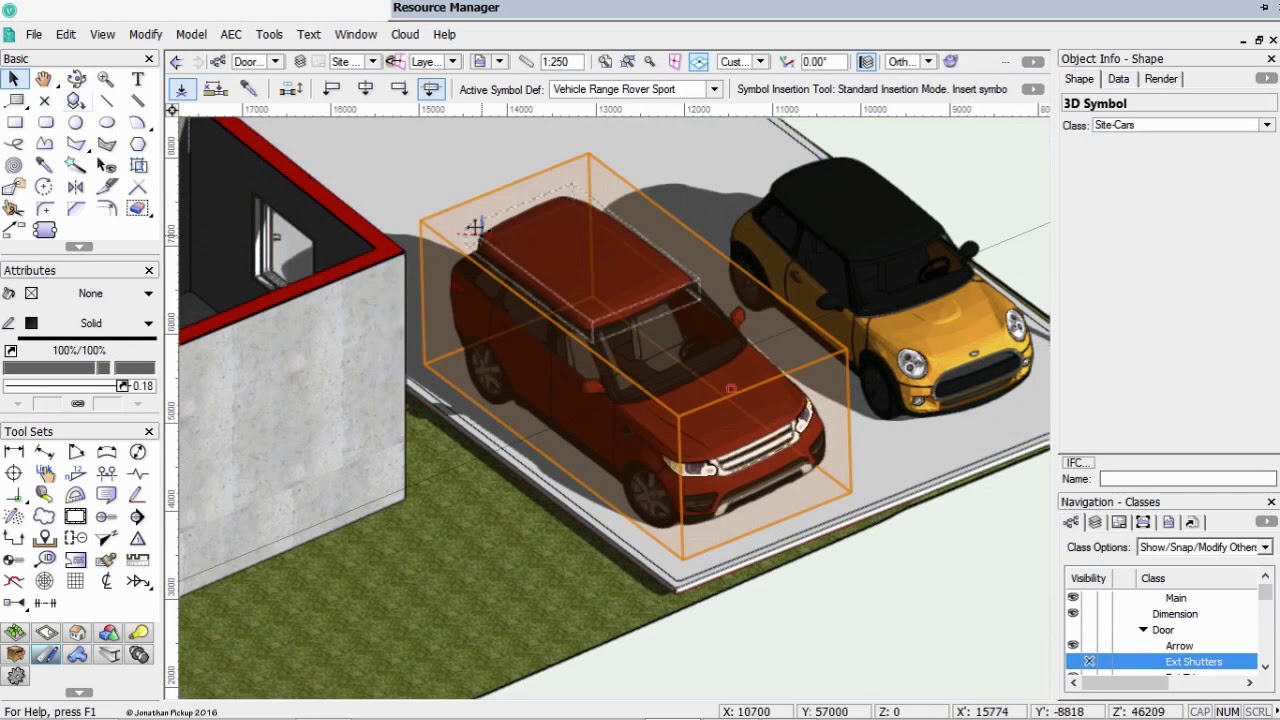Select the Mirror tool
1280x720 pixels.
point(76,187)
